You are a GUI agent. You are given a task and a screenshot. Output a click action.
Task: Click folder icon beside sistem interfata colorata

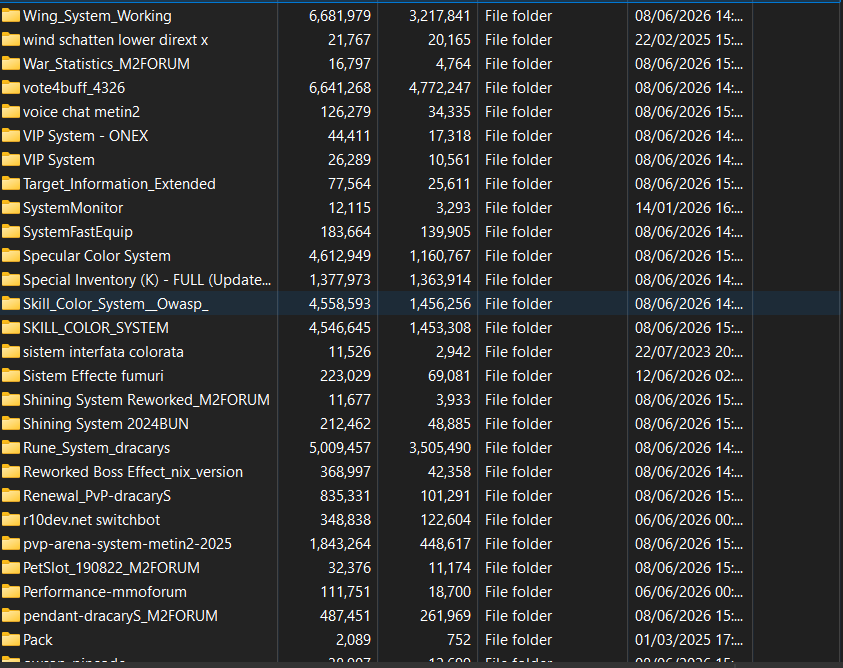coord(11,351)
